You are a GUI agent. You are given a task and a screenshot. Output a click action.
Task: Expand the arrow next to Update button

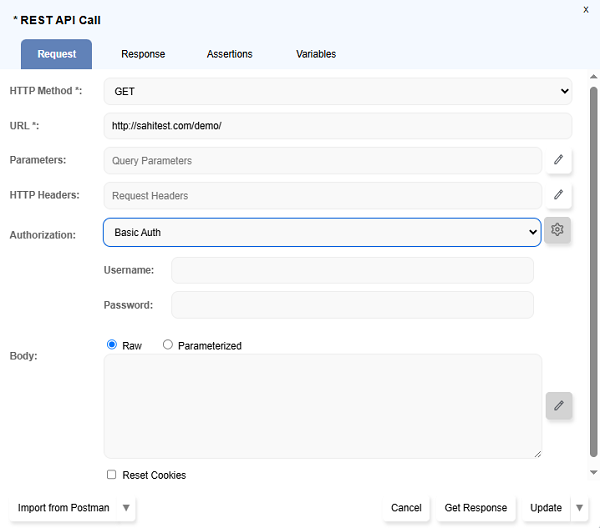click(579, 508)
